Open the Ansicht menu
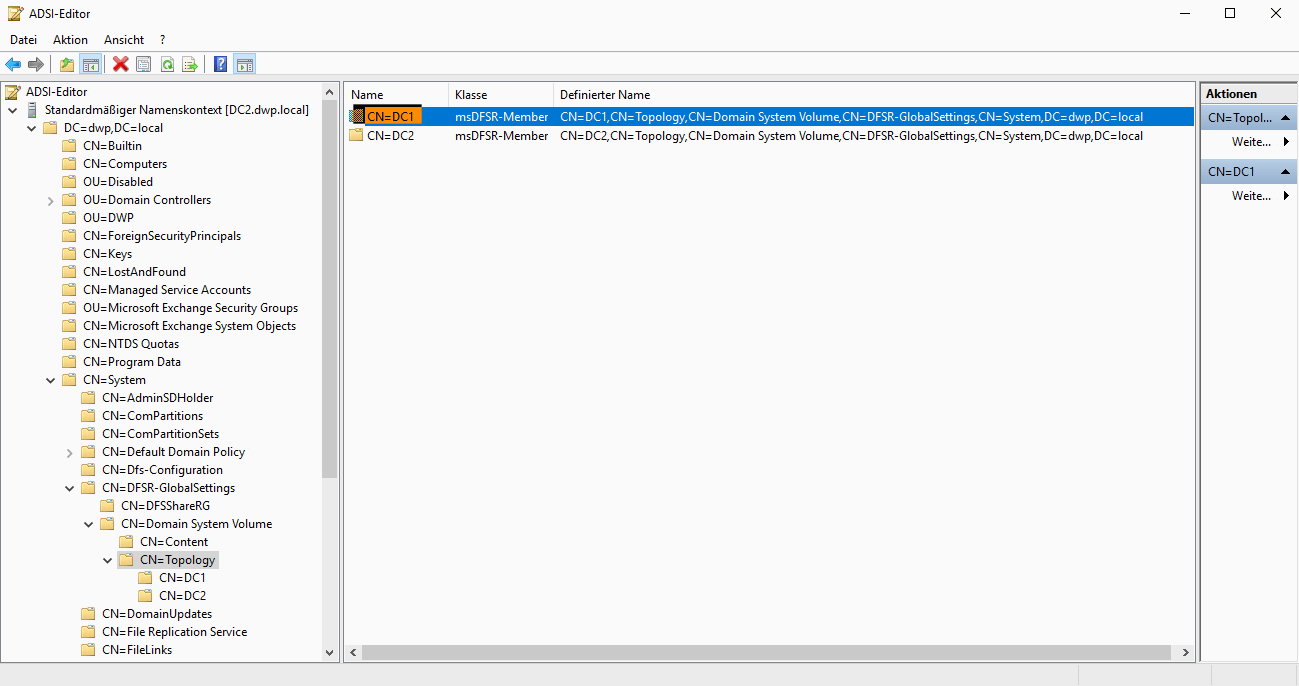This screenshot has width=1299, height=686. [124, 40]
